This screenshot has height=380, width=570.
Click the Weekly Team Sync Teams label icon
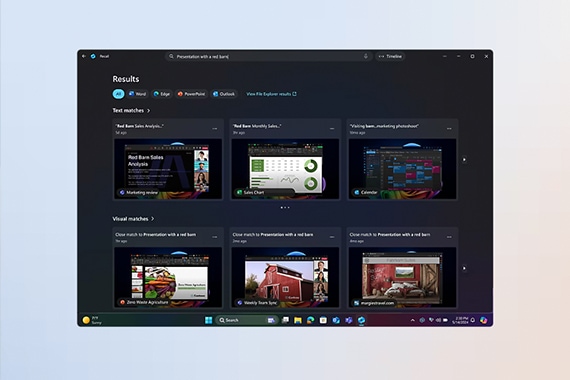point(240,303)
